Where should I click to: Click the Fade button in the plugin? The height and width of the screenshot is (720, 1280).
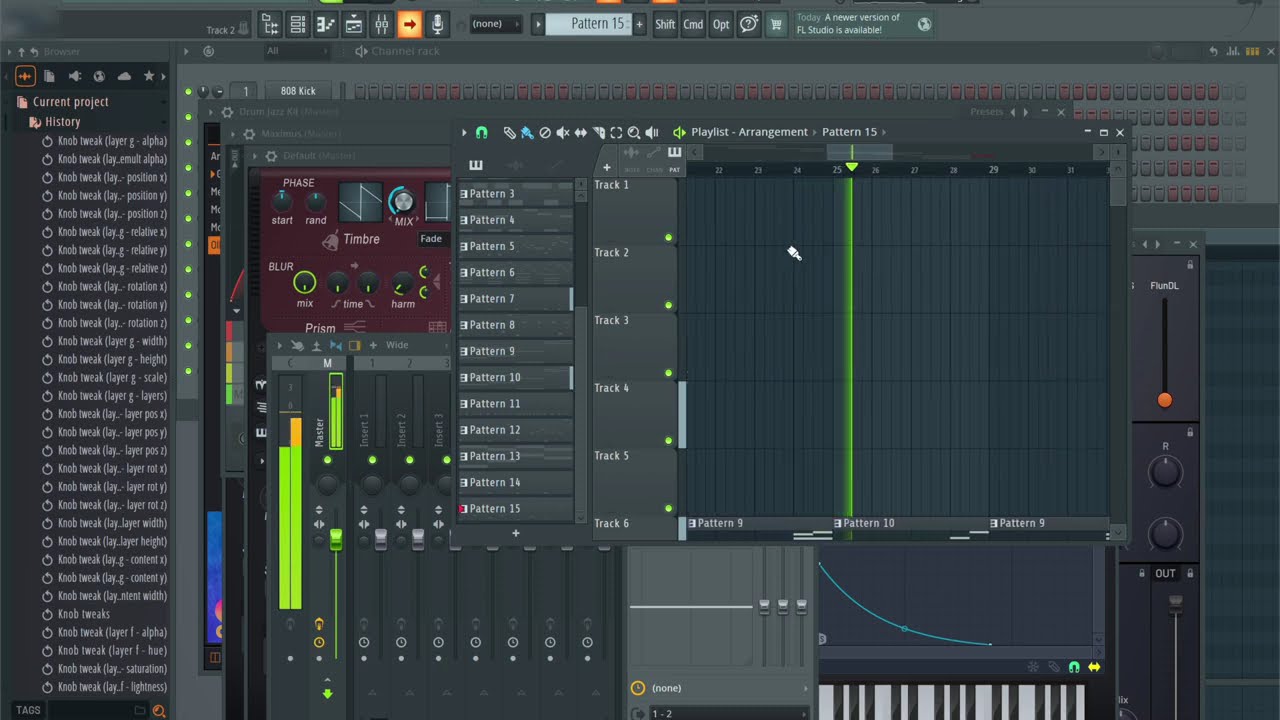(431, 239)
